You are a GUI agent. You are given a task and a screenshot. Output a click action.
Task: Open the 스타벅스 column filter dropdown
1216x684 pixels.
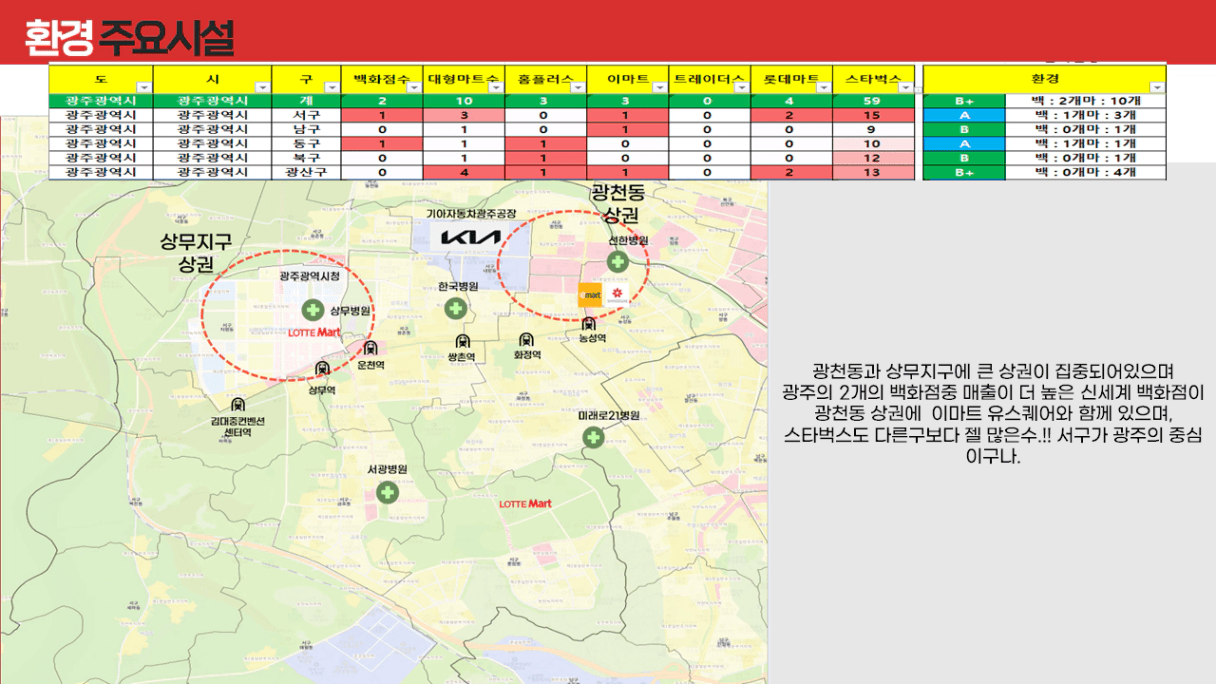tap(904, 88)
